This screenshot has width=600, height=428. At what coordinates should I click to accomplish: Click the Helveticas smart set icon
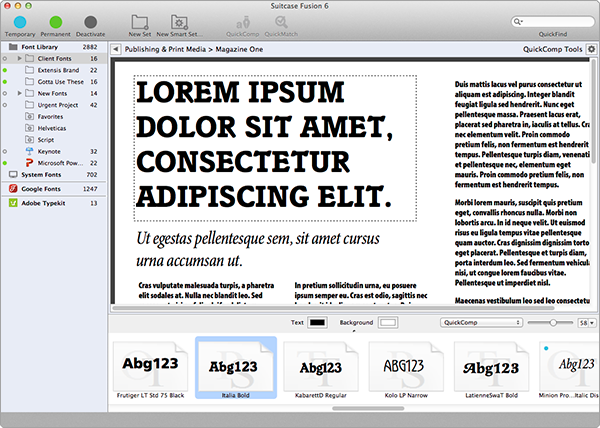(29, 128)
